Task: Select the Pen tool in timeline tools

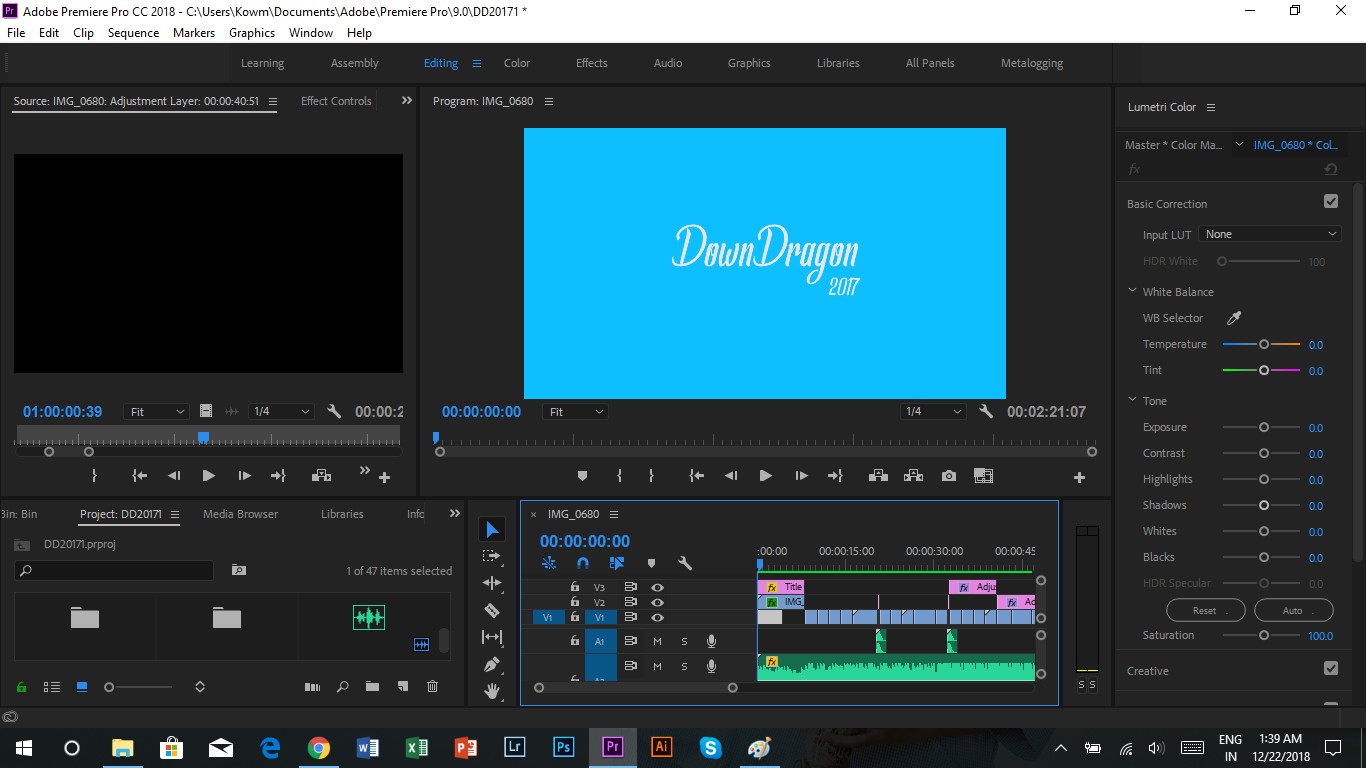Action: point(491,664)
